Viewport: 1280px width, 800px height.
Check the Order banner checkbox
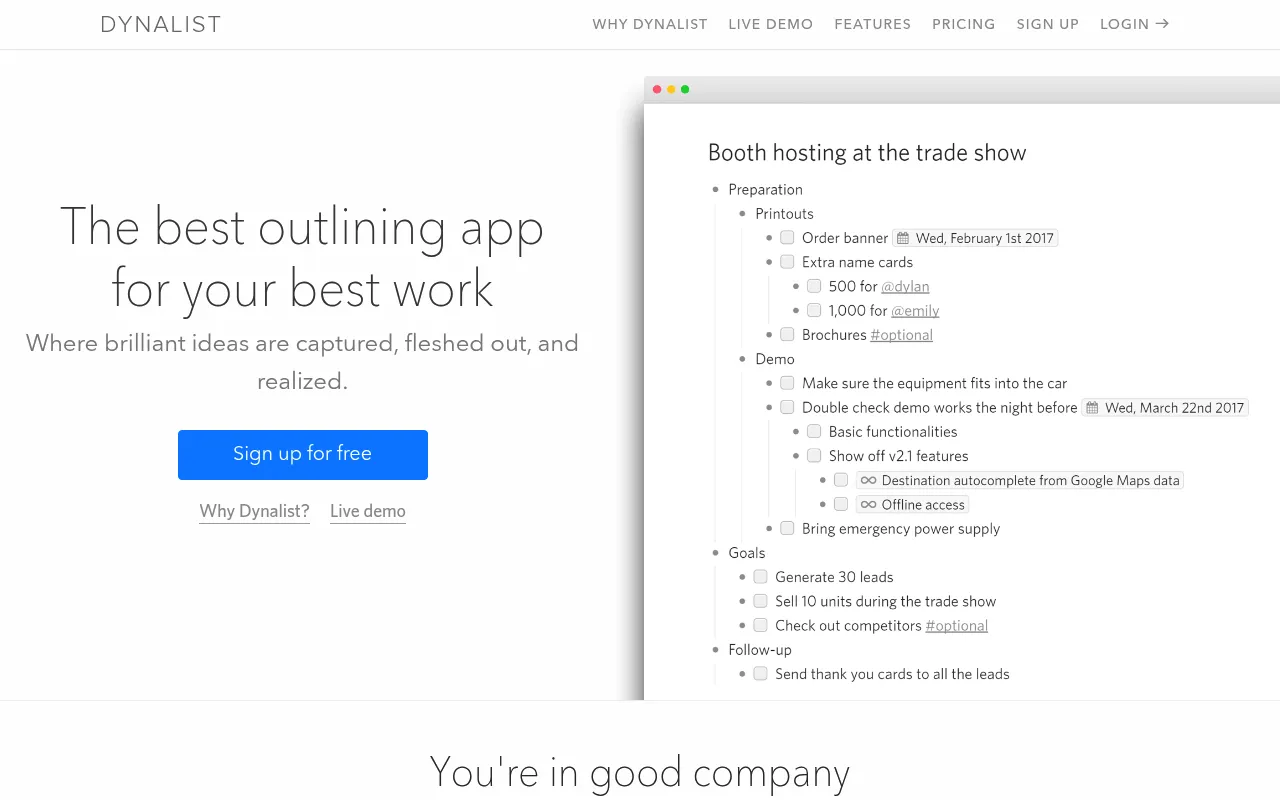tap(787, 238)
